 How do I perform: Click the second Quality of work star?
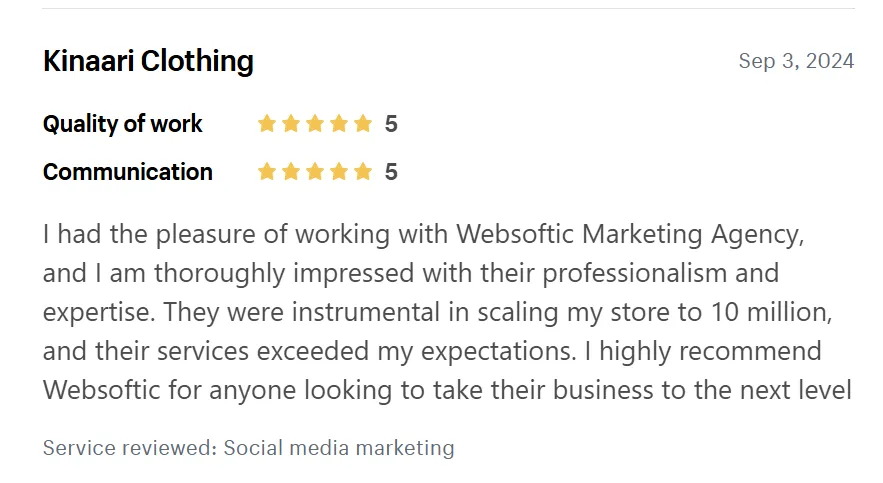pos(291,123)
